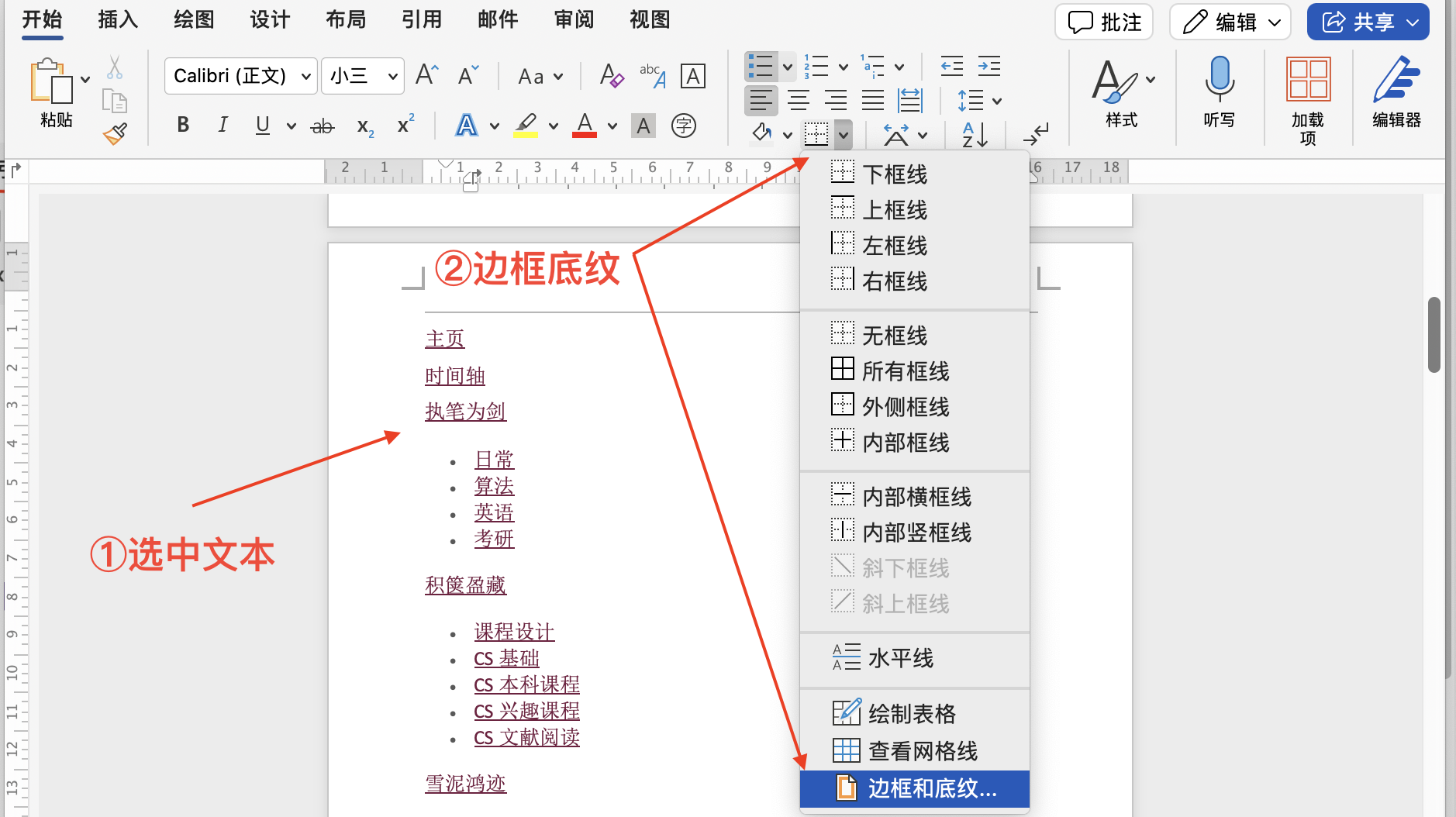
Task: Click the Paste clipboard icon
Action: point(51,81)
